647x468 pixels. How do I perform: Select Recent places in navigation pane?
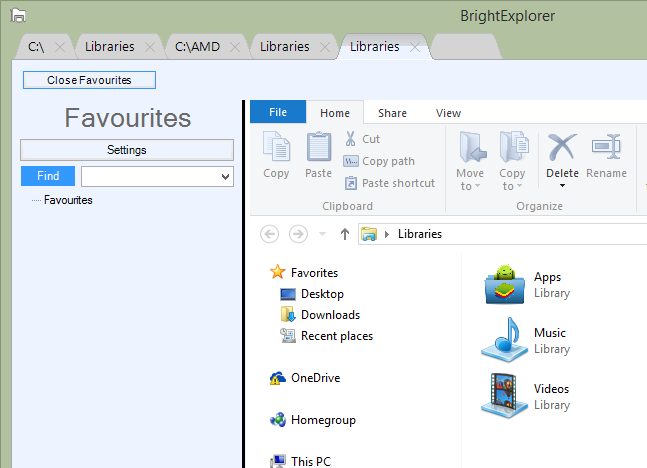[327, 336]
